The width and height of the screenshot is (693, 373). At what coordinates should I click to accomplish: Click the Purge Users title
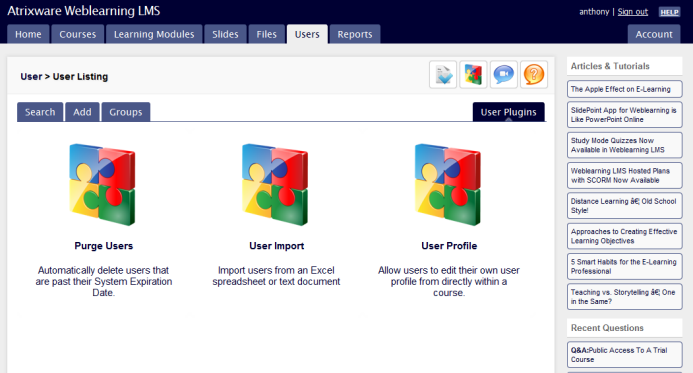click(x=103, y=246)
